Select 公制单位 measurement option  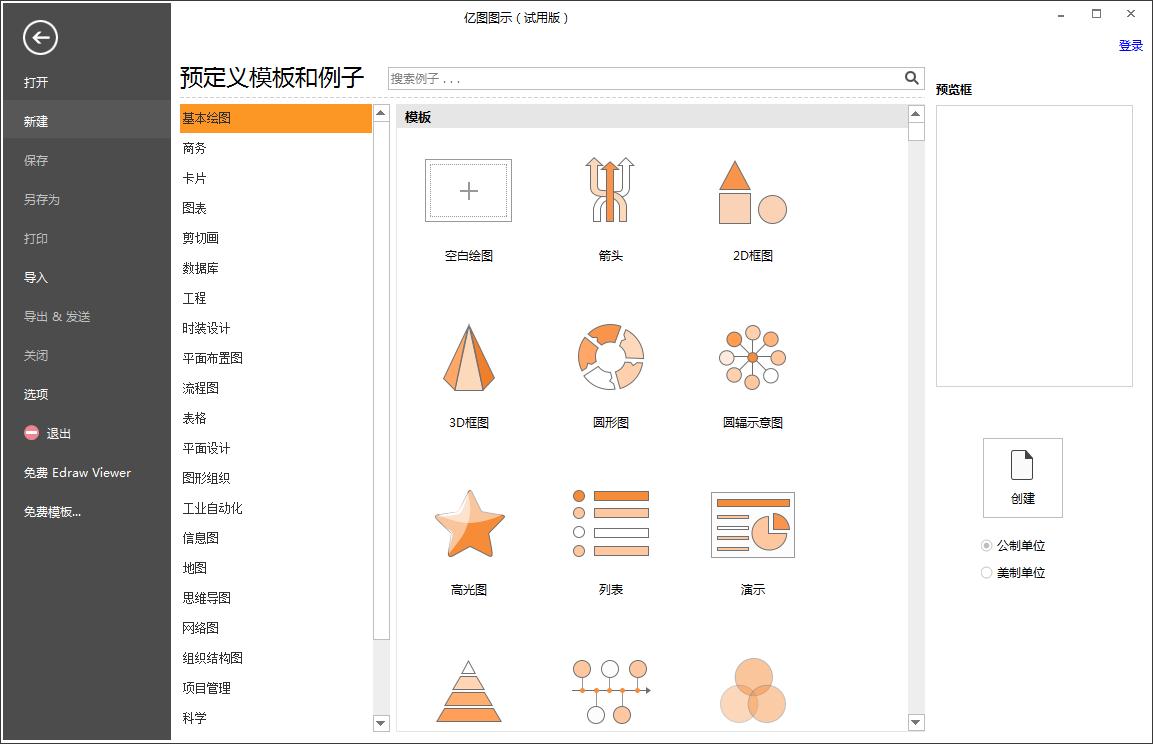[x=987, y=545]
